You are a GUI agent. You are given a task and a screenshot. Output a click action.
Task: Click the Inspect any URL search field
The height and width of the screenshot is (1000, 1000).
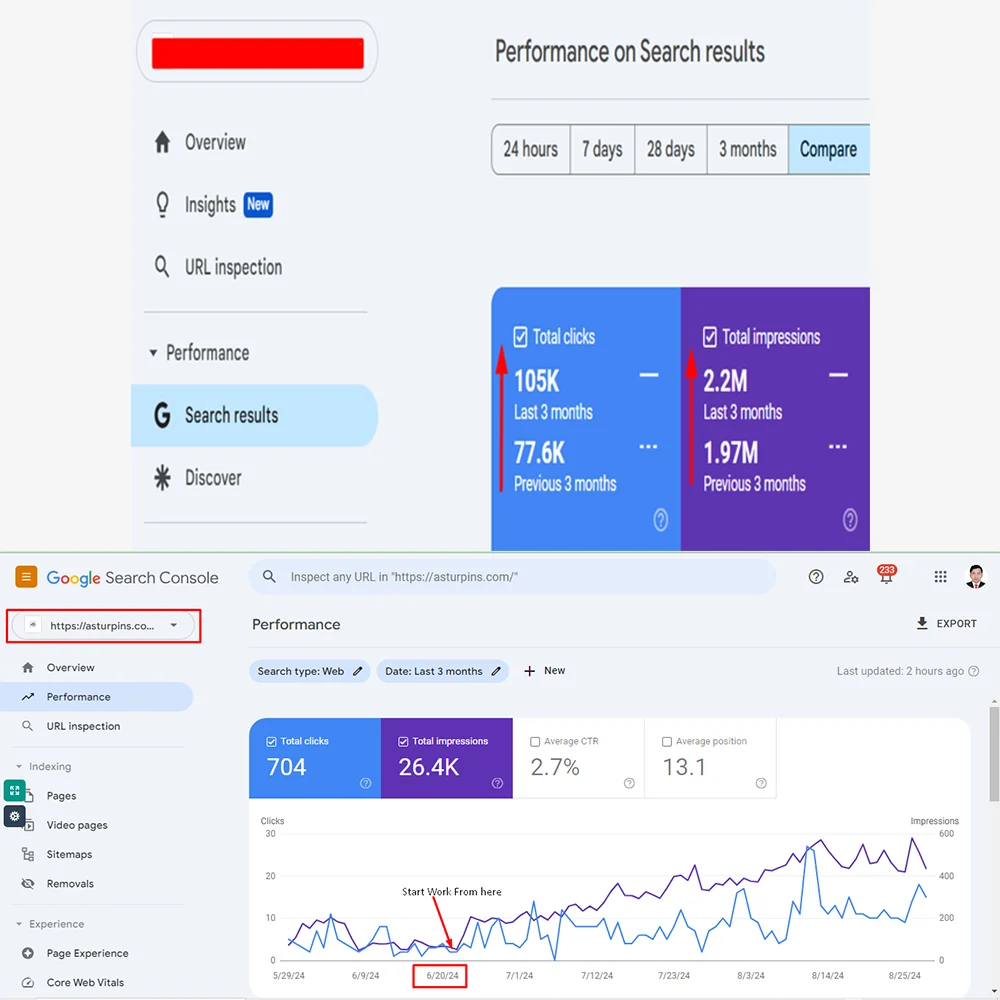click(520, 577)
